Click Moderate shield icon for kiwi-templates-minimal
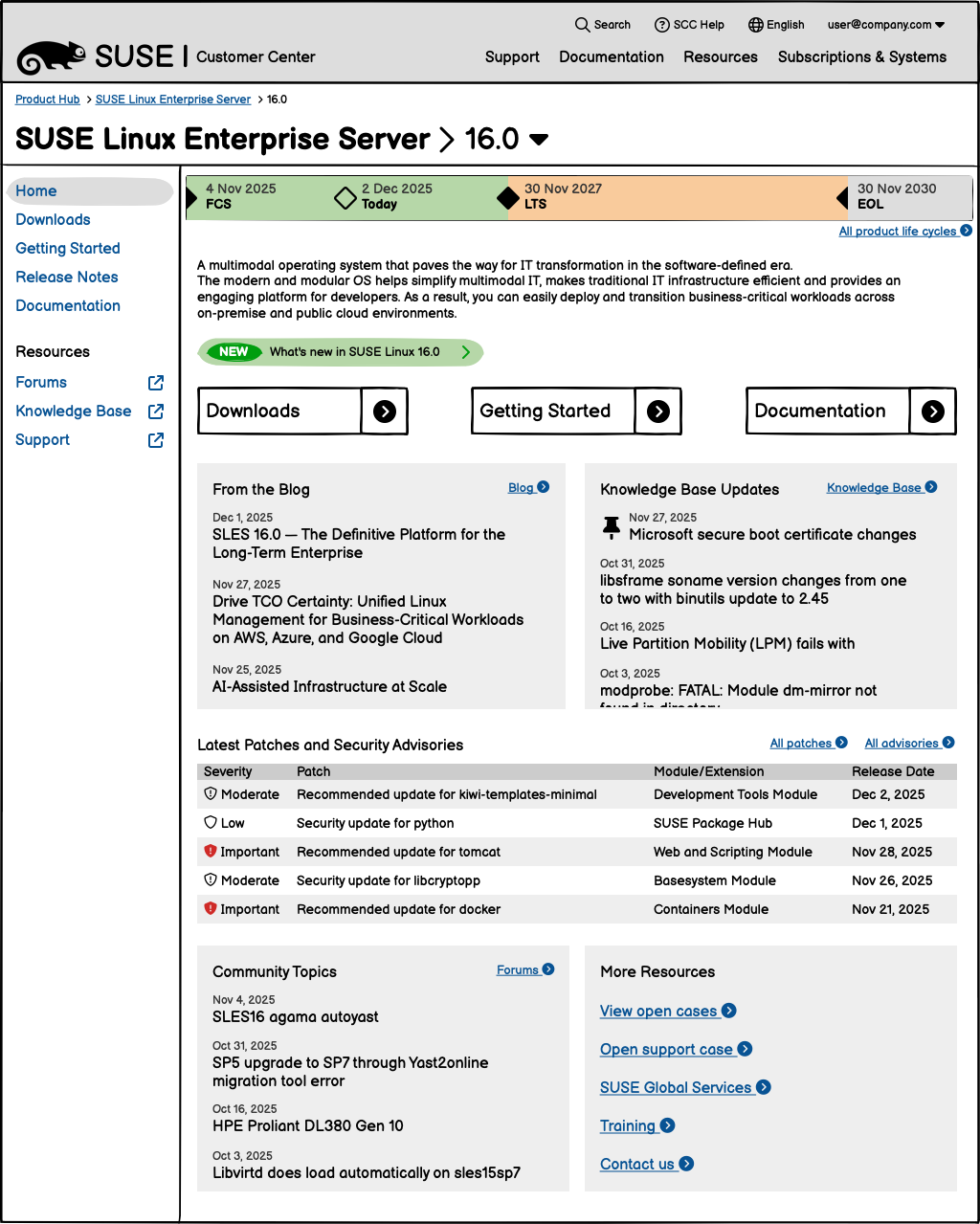 [x=211, y=794]
